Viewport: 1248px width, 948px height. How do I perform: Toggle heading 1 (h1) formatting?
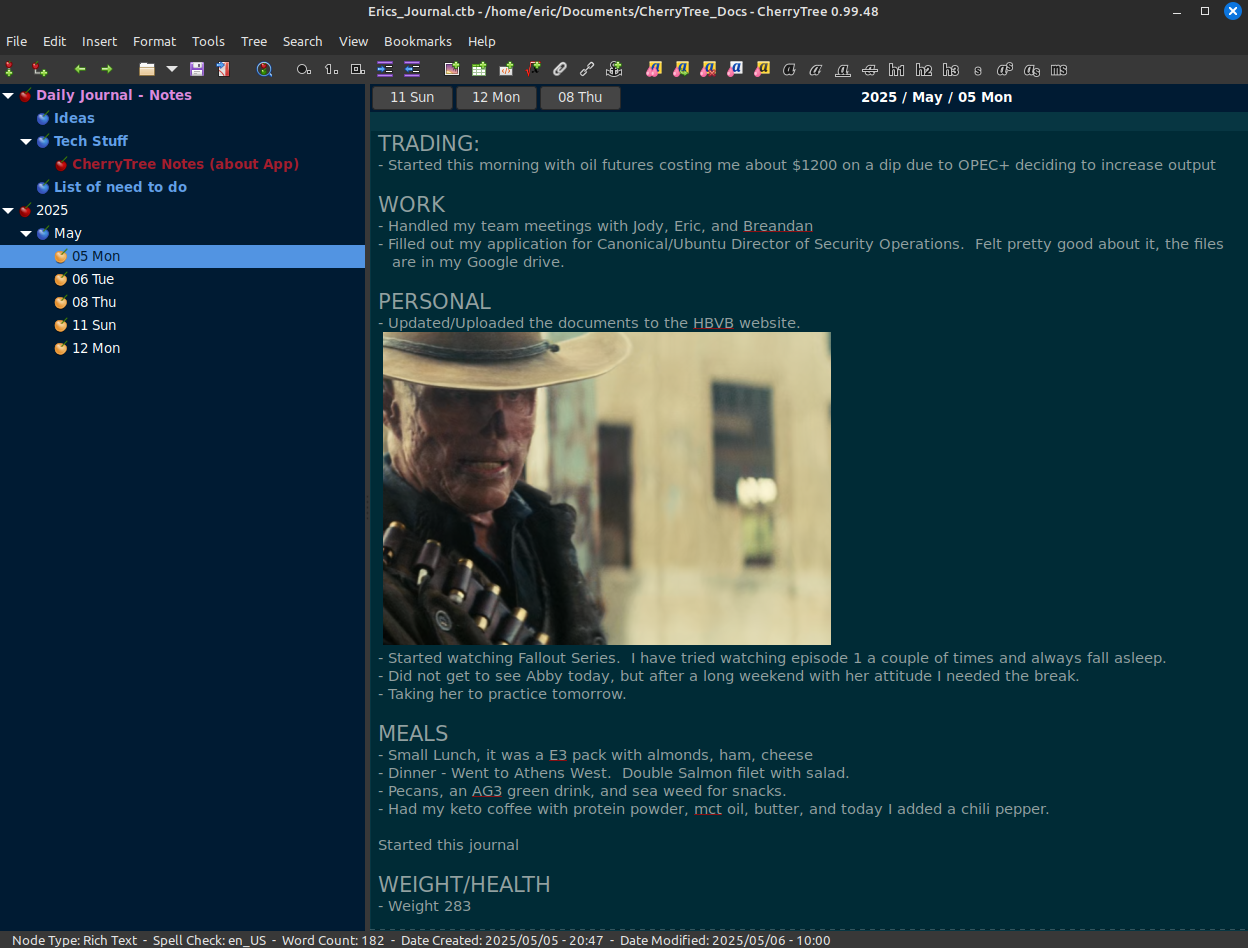coord(897,69)
